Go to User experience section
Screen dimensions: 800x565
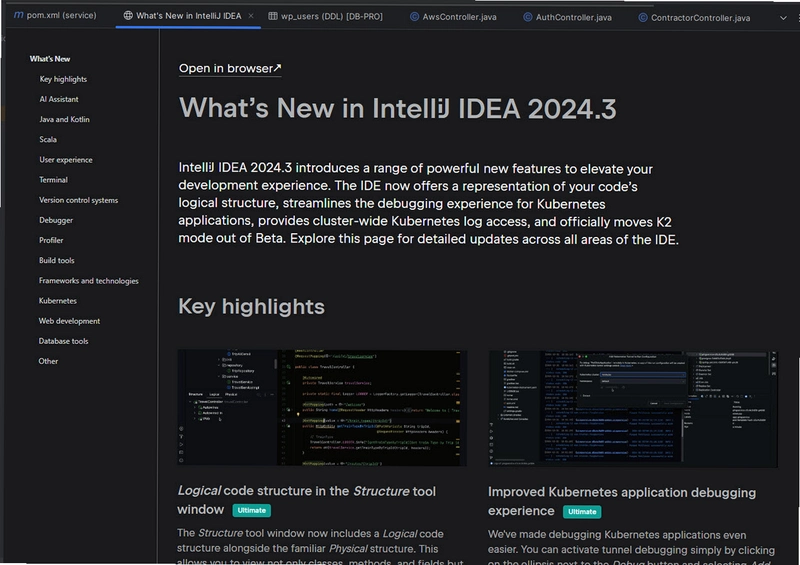pyautogui.click(x=66, y=160)
